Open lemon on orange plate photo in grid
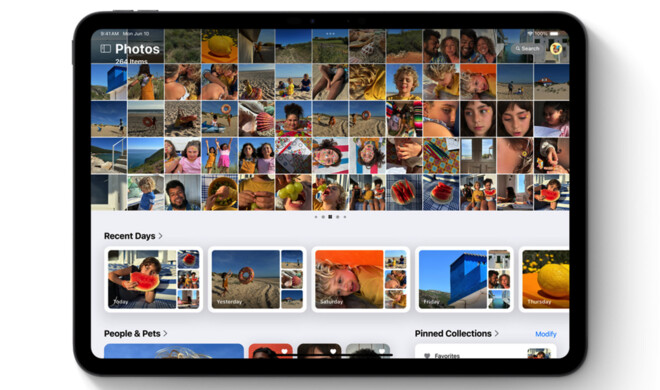Image resolution: width=660 pixels, height=390 pixels. tap(219, 46)
